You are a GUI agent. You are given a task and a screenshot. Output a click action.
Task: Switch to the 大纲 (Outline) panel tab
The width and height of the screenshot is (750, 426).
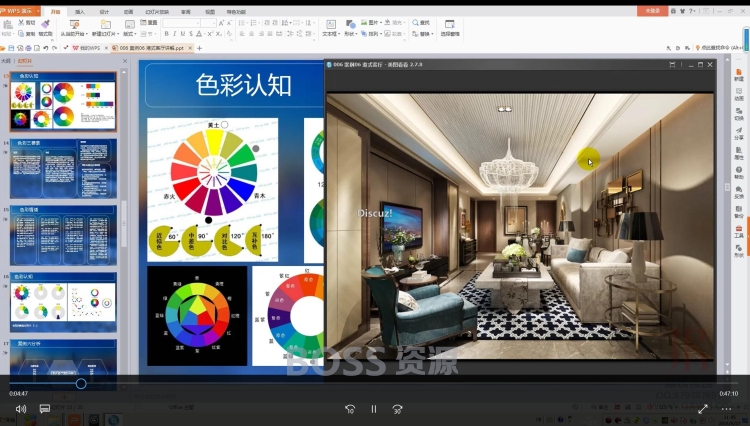click(x=6, y=61)
